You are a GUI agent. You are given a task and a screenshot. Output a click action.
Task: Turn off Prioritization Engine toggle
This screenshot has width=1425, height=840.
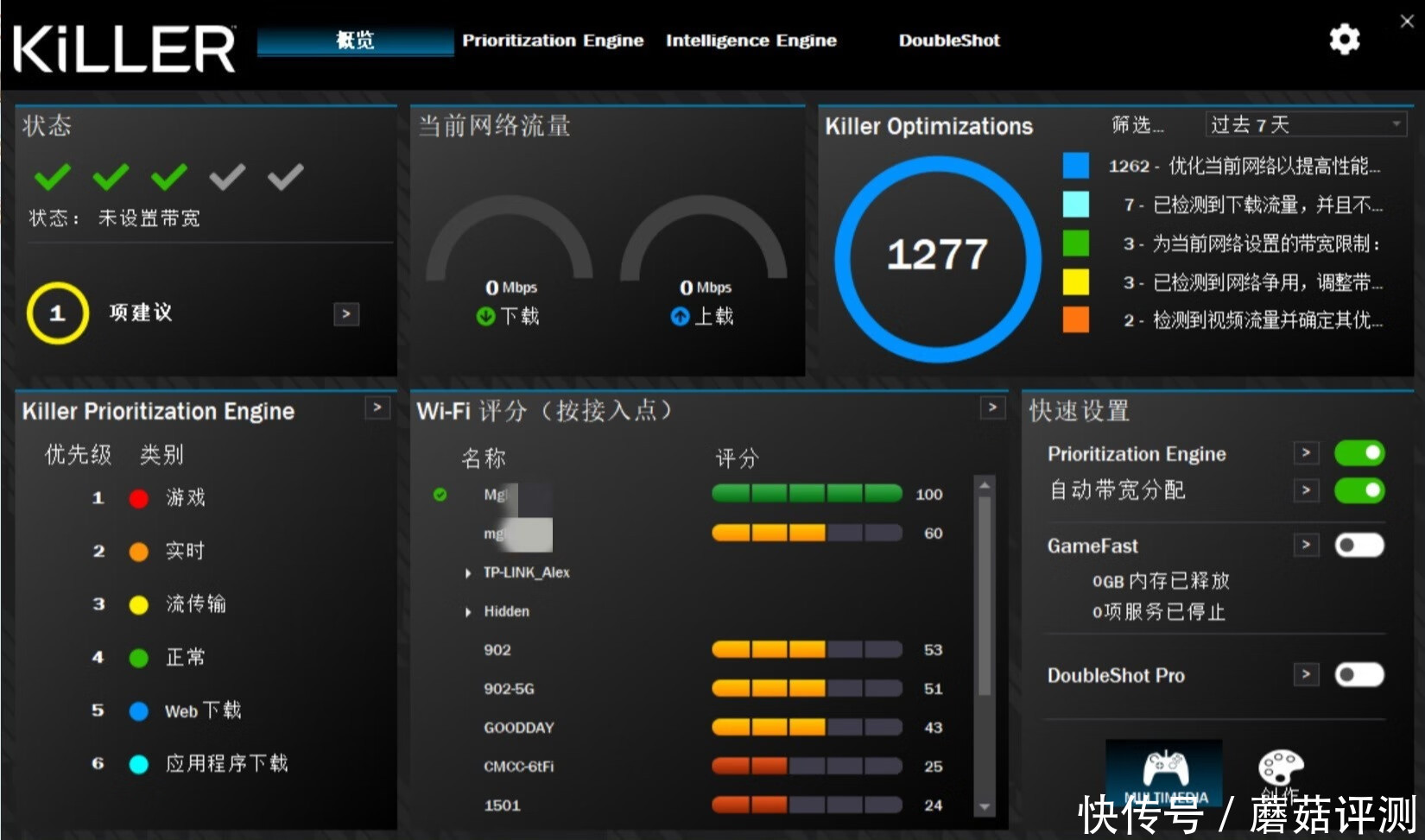click(x=1359, y=453)
